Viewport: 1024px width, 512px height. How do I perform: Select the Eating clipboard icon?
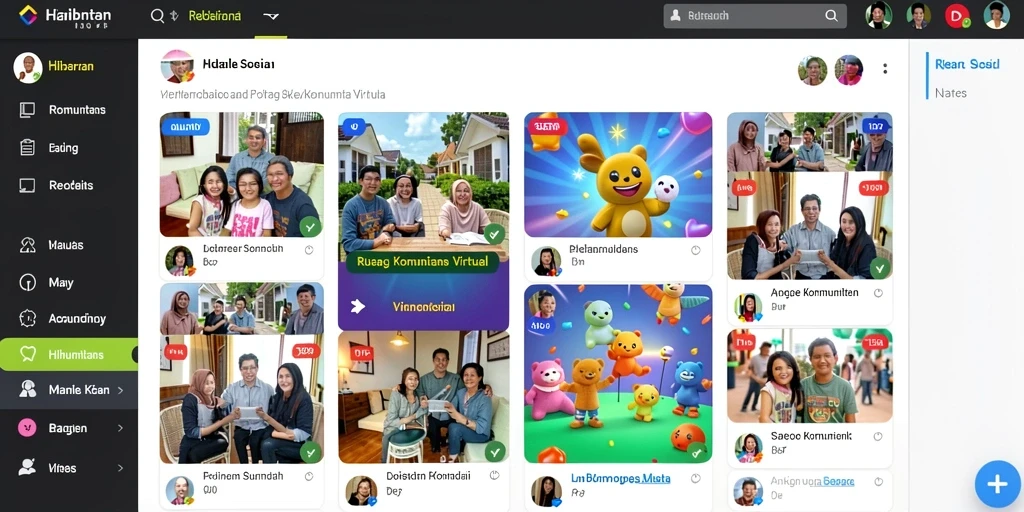coord(27,148)
